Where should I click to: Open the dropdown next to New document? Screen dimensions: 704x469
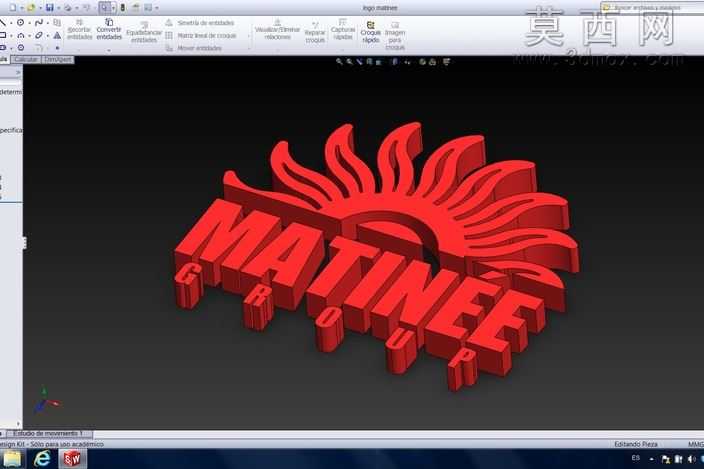point(21,8)
